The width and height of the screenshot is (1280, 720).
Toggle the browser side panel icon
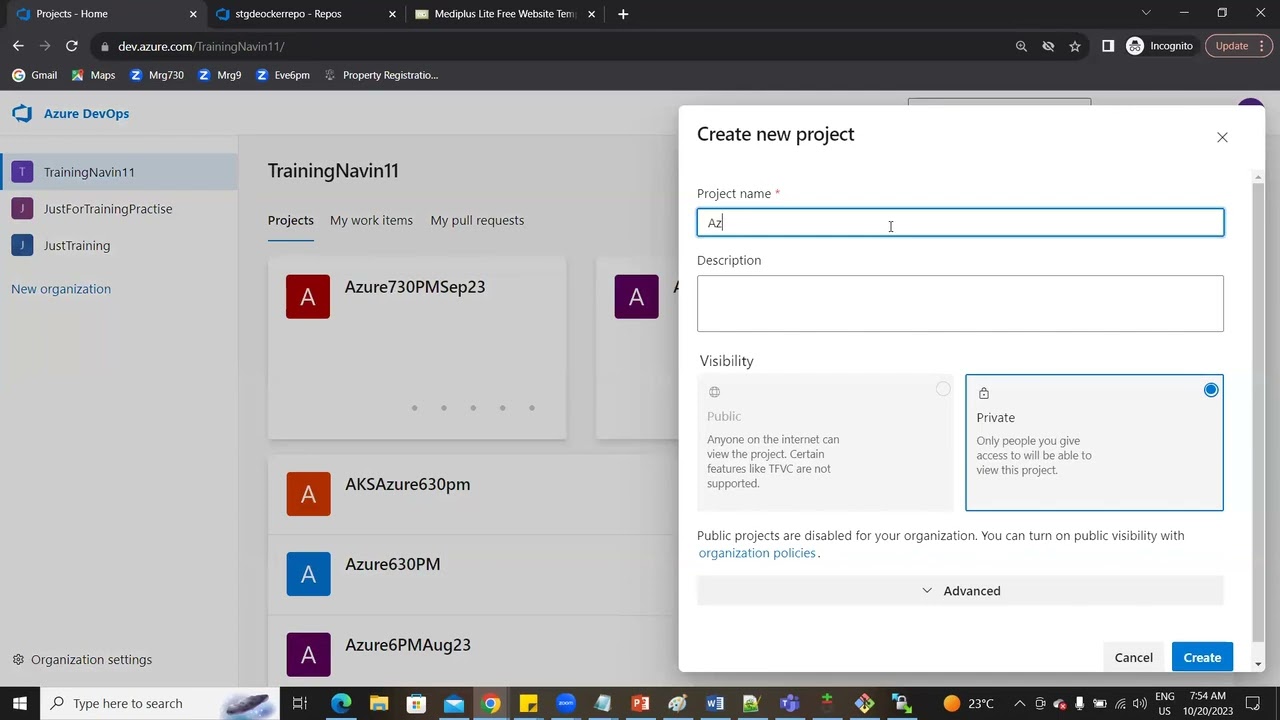tap(1108, 46)
